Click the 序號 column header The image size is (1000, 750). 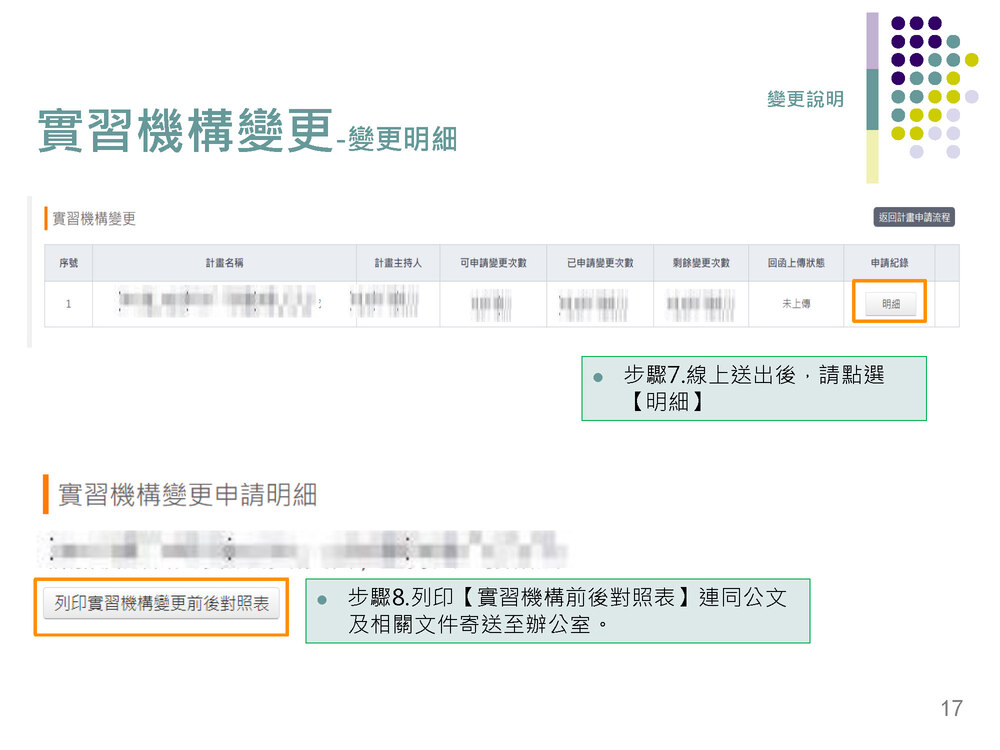point(68,263)
